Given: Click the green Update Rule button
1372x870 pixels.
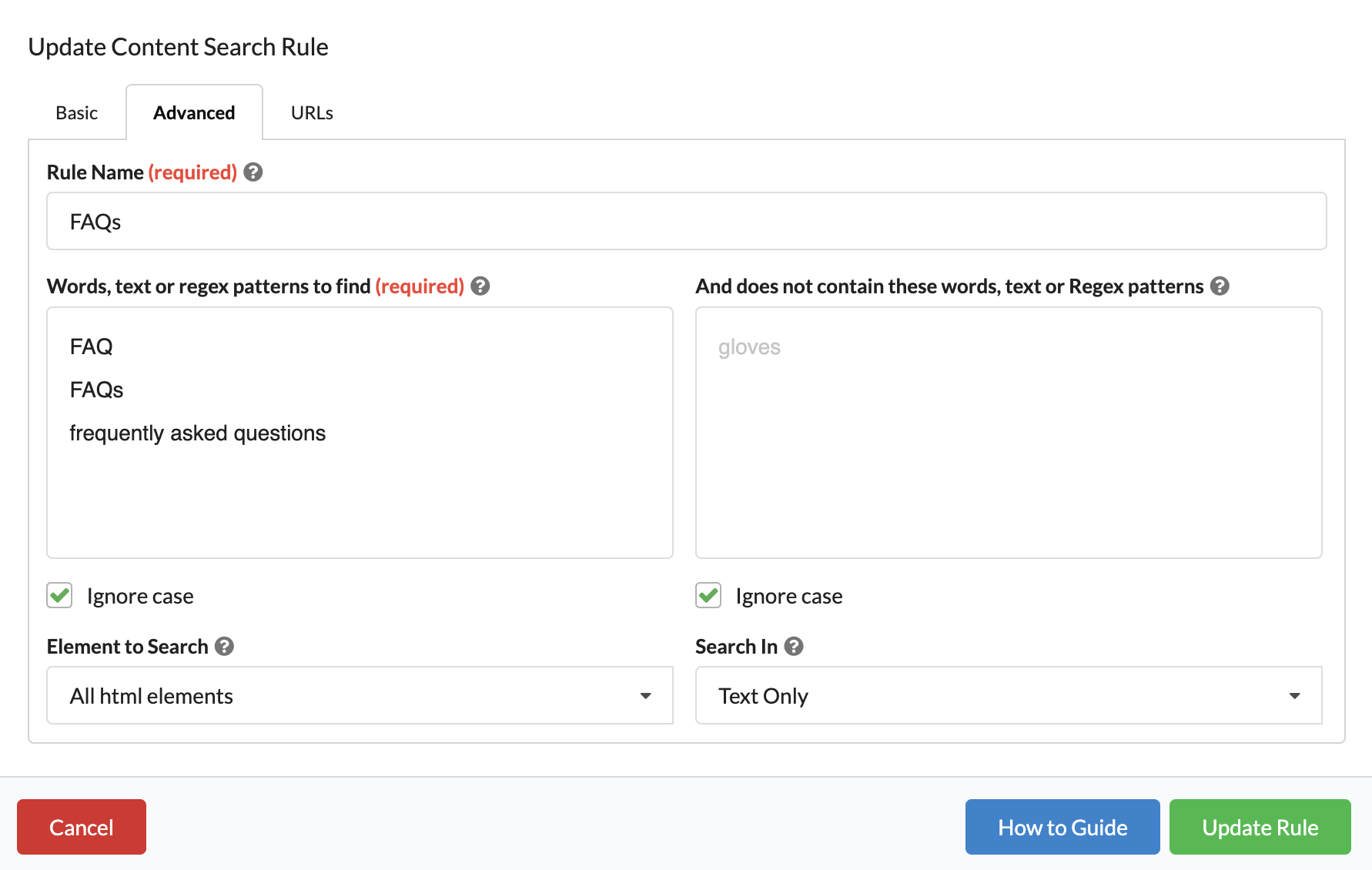Looking at the screenshot, I should click(x=1260, y=827).
